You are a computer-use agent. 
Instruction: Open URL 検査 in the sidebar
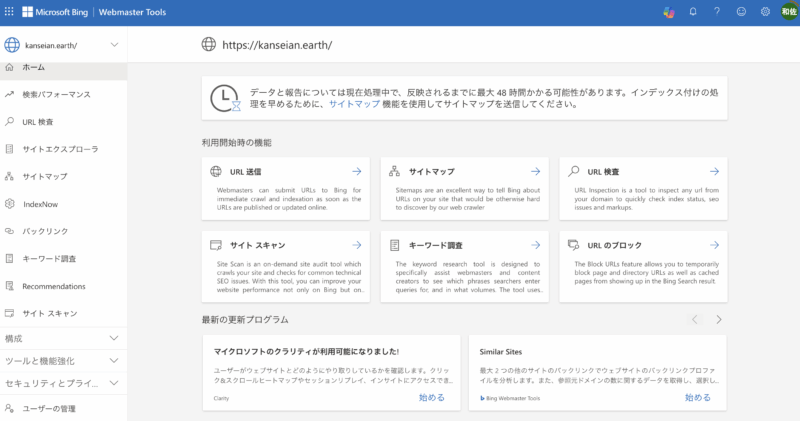(x=63, y=122)
